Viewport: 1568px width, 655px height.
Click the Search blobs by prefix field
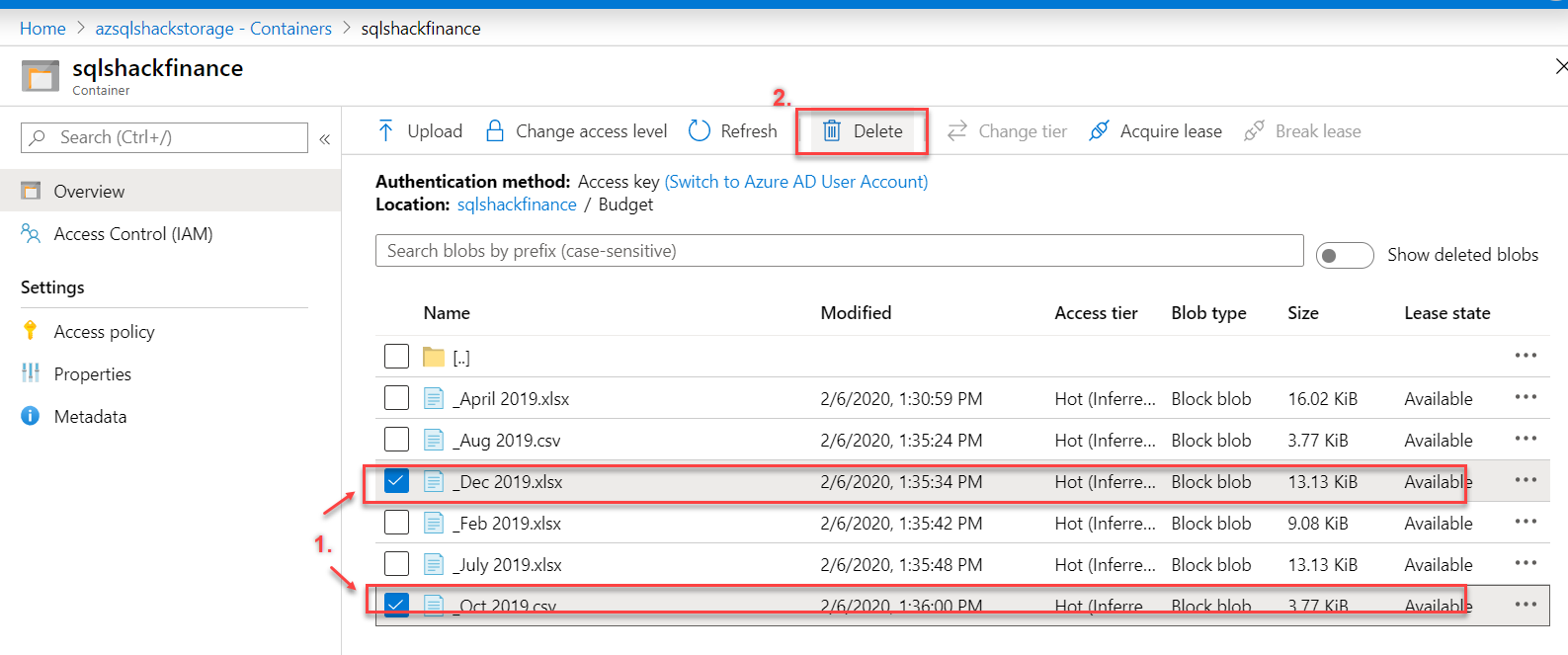click(x=839, y=251)
